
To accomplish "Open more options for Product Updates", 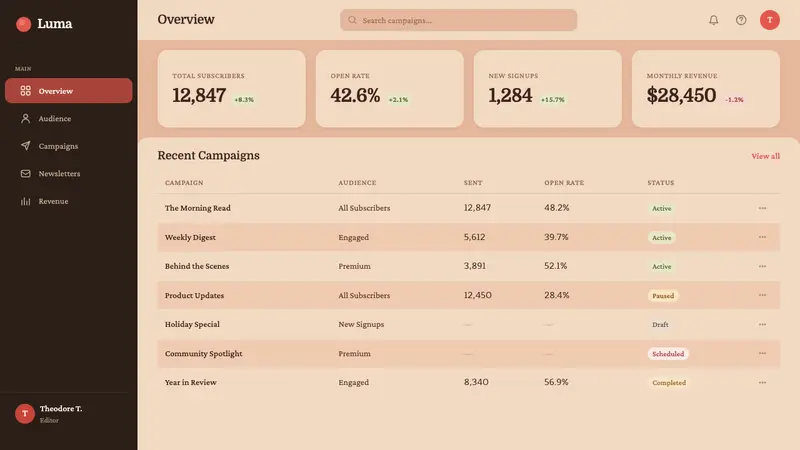I will pos(762,295).
